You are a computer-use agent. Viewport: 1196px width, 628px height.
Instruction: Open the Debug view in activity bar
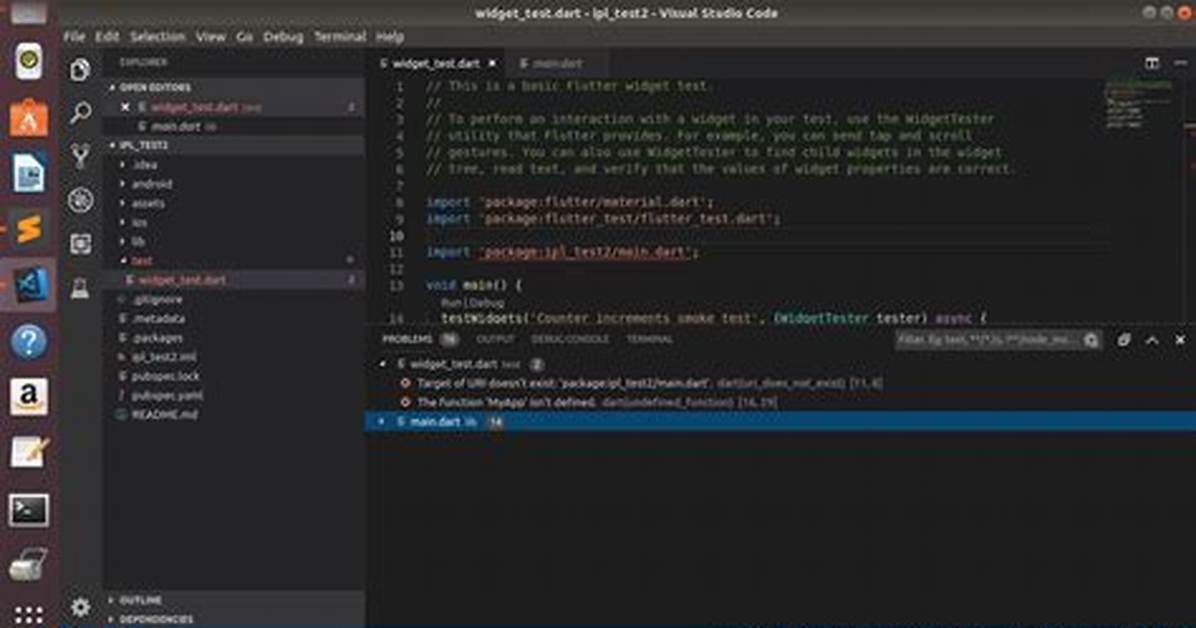pyautogui.click(x=80, y=200)
